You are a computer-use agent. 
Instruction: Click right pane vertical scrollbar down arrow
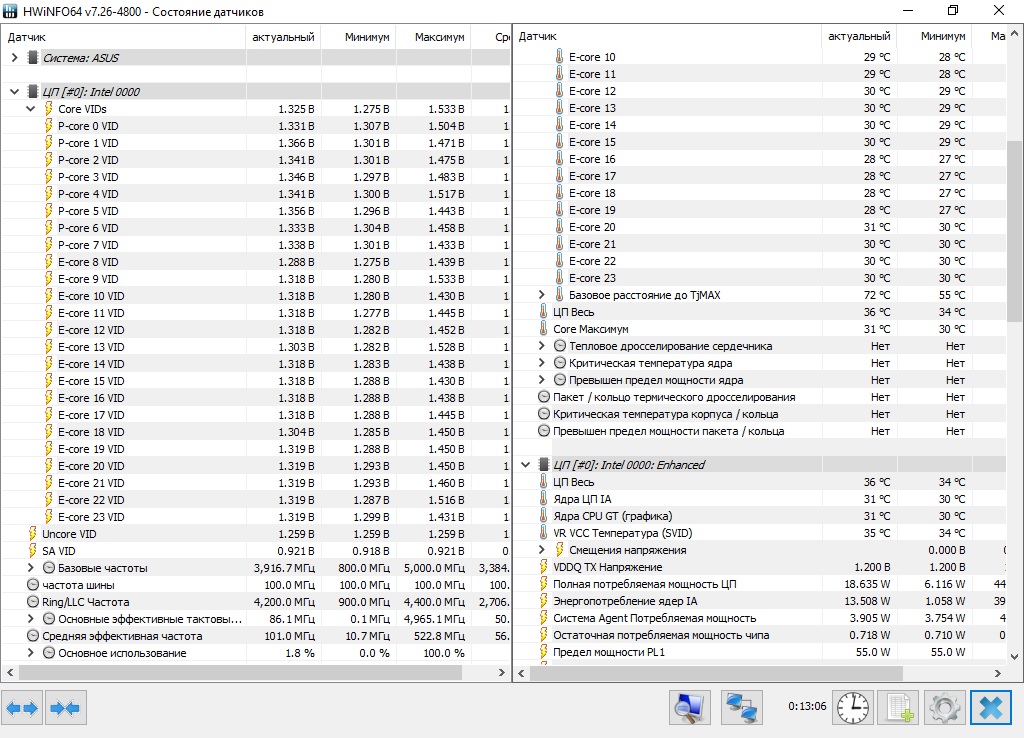point(1014,656)
